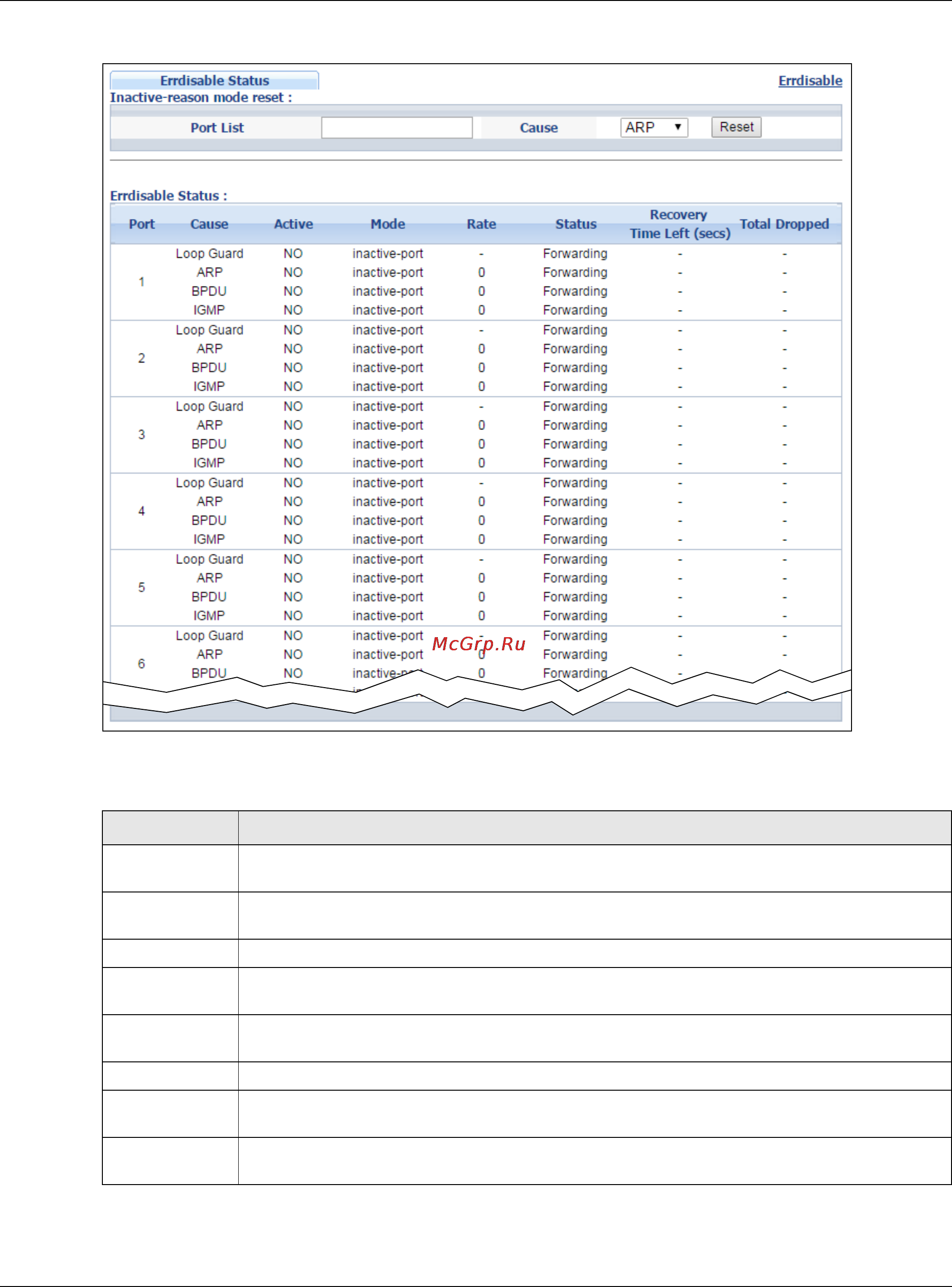This screenshot has height=1287, width=952.
Task: Click ARP cause for port 5
Action: click(x=209, y=578)
